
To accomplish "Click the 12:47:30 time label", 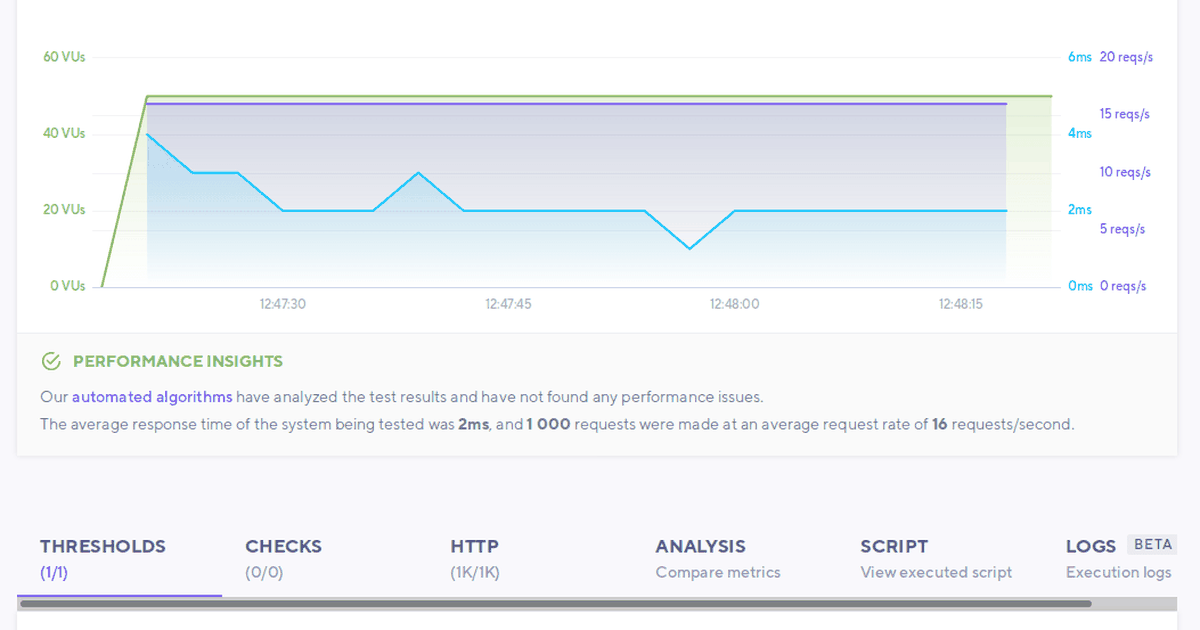I will coord(283,304).
